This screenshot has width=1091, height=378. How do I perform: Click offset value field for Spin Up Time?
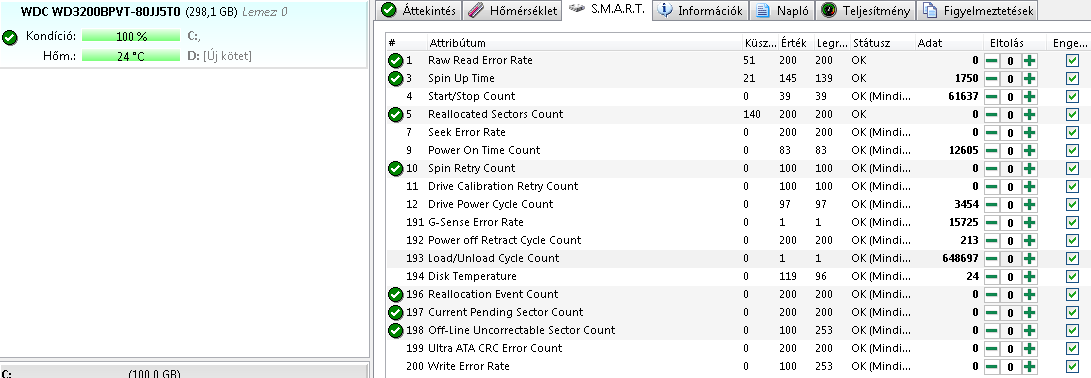pos(1010,79)
